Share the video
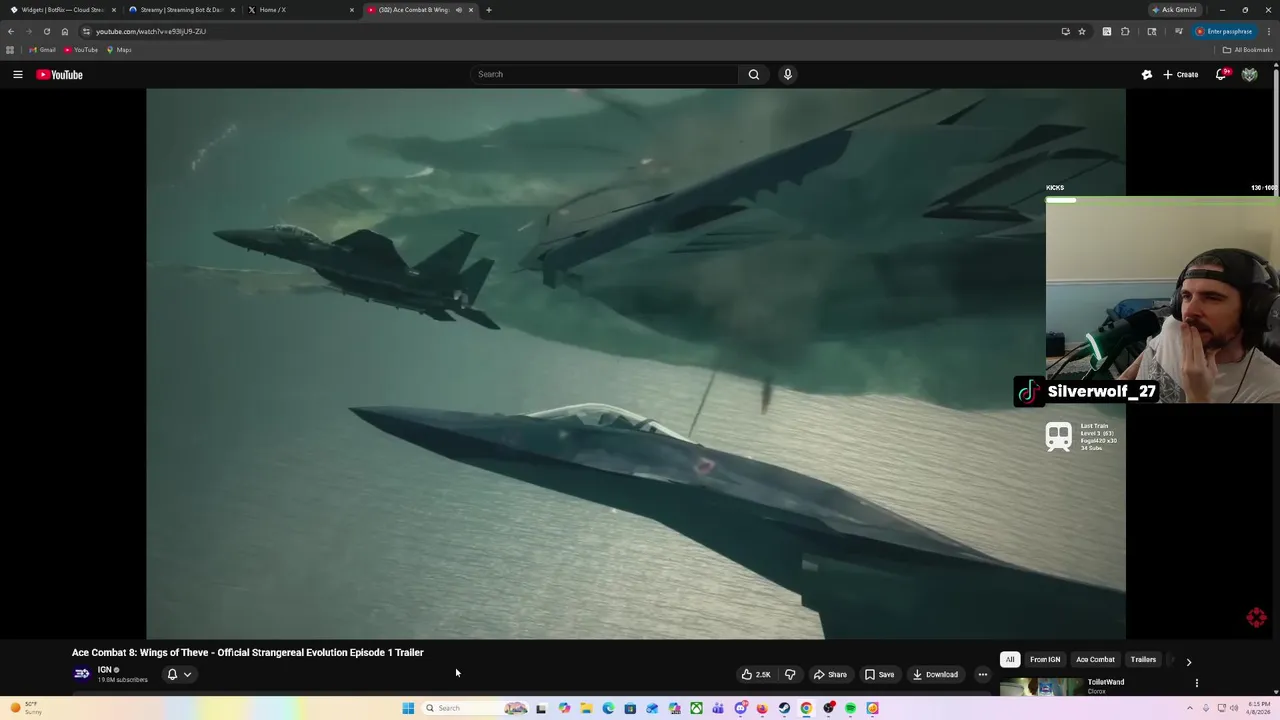Image resolution: width=1280 pixels, height=720 pixels. click(830, 674)
